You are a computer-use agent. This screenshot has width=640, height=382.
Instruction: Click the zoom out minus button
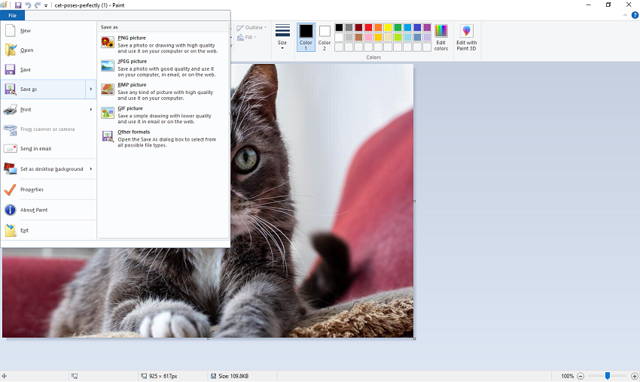(x=580, y=376)
